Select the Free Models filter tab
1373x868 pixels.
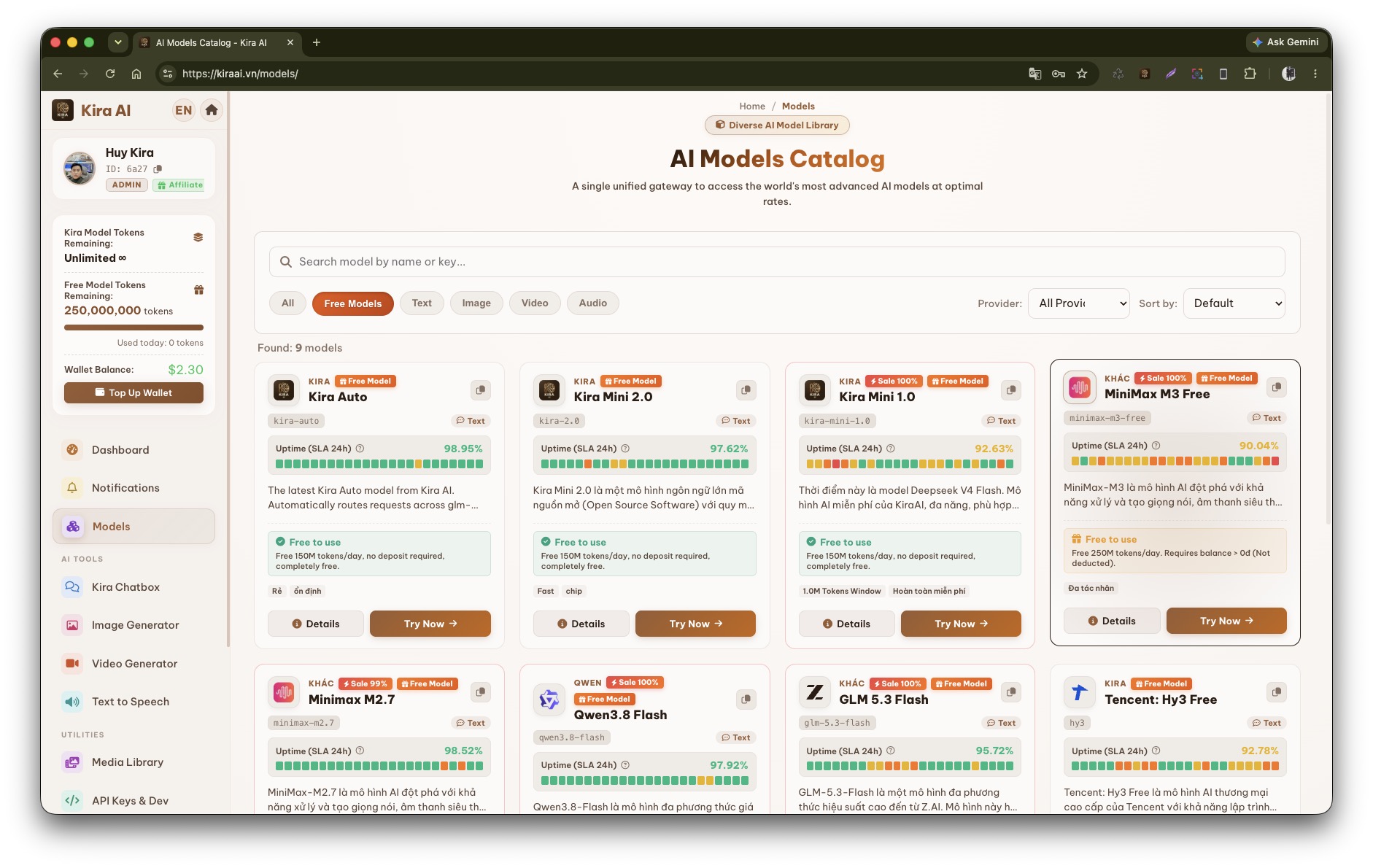pyautogui.click(x=353, y=303)
